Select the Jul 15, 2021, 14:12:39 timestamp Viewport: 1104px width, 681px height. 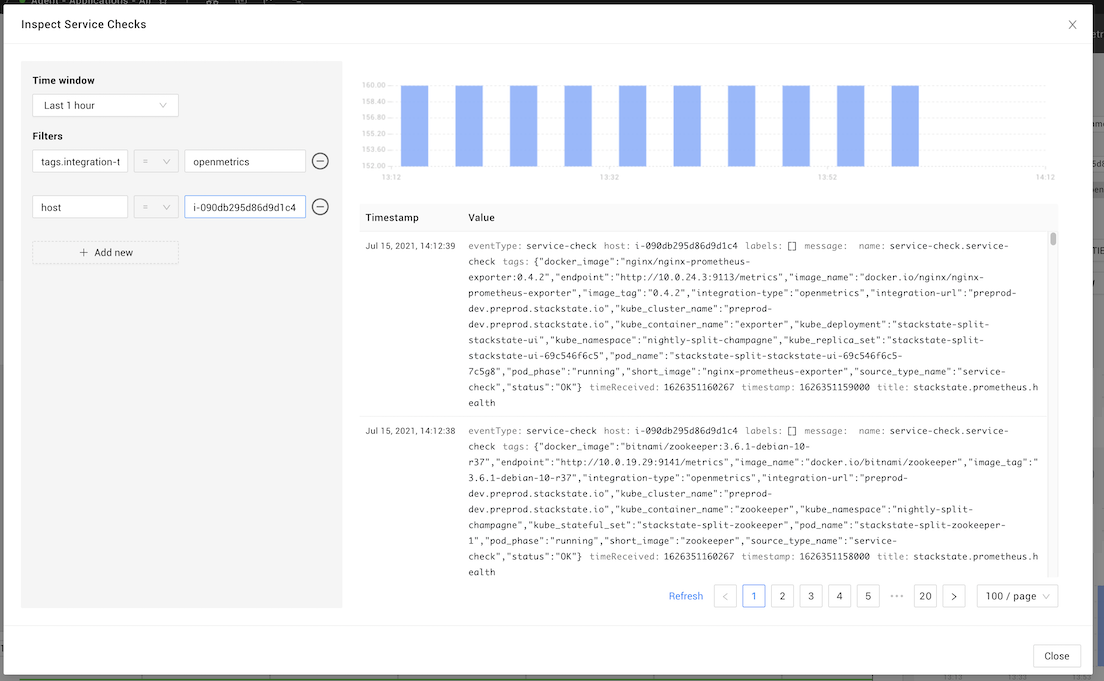click(410, 246)
